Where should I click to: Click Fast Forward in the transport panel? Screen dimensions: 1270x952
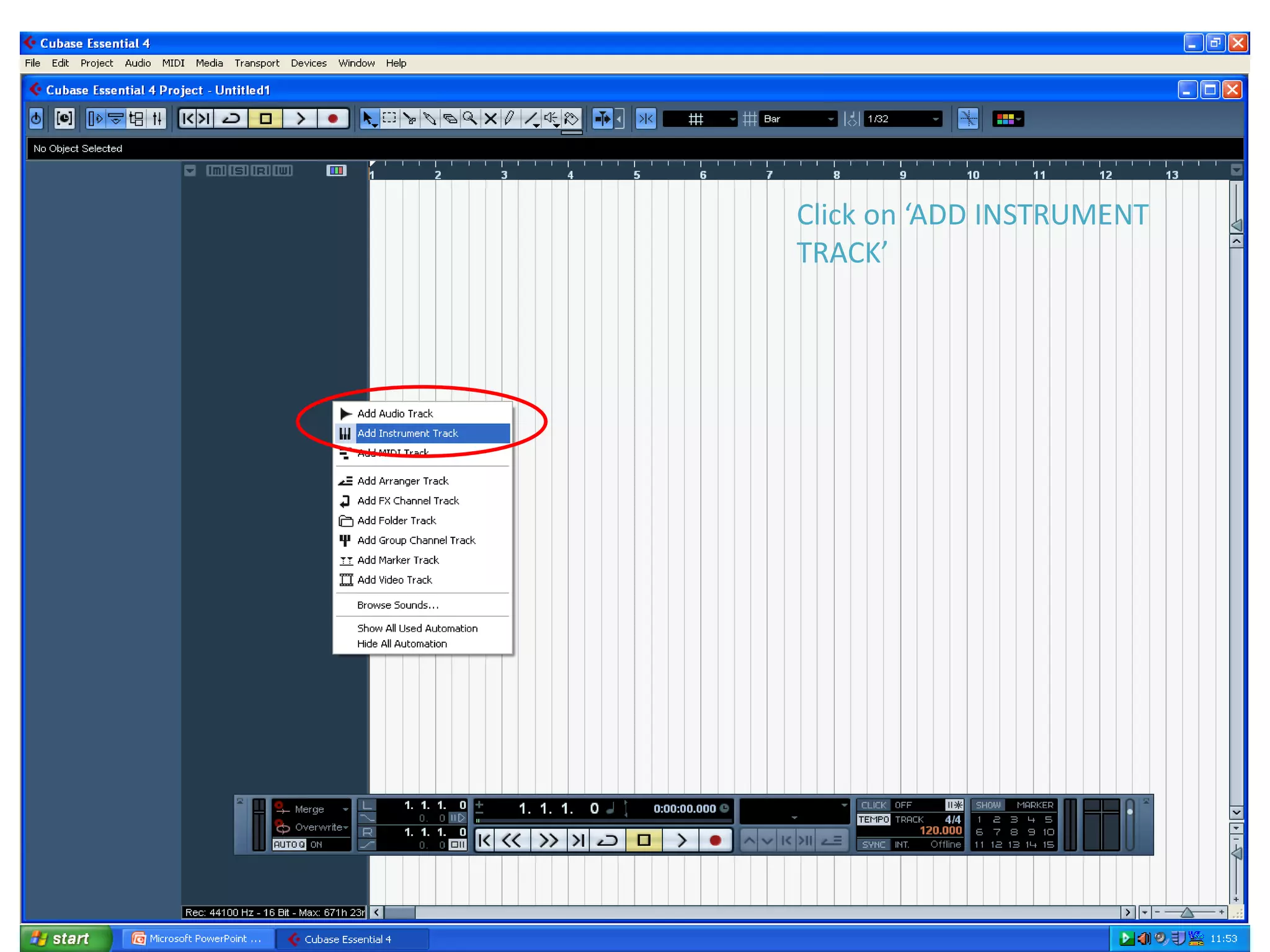[x=548, y=840]
